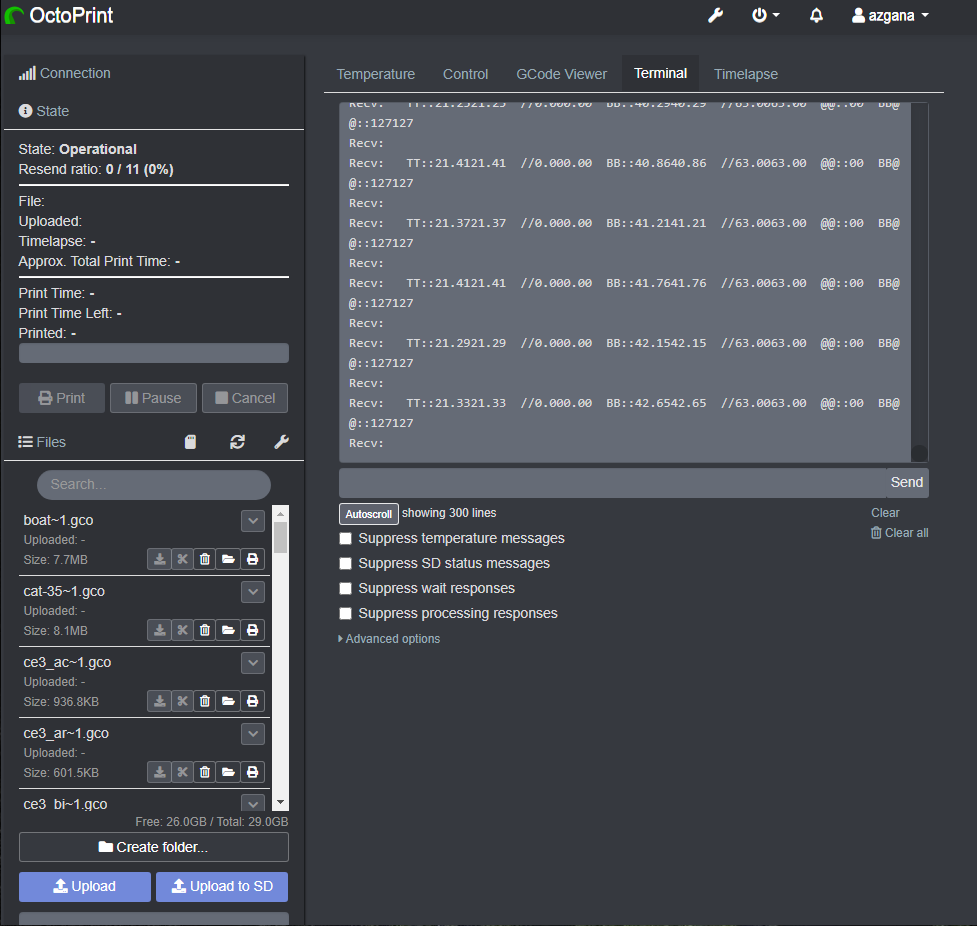Toggle Suppress wait responses checkbox
The height and width of the screenshot is (926, 977).
pyautogui.click(x=346, y=588)
